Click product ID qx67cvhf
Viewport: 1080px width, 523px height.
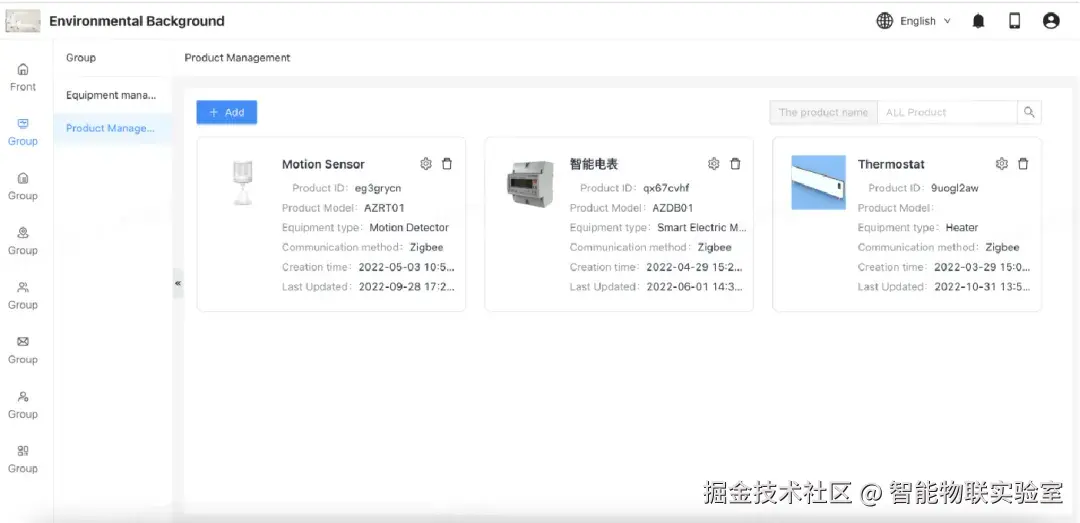[666, 188]
